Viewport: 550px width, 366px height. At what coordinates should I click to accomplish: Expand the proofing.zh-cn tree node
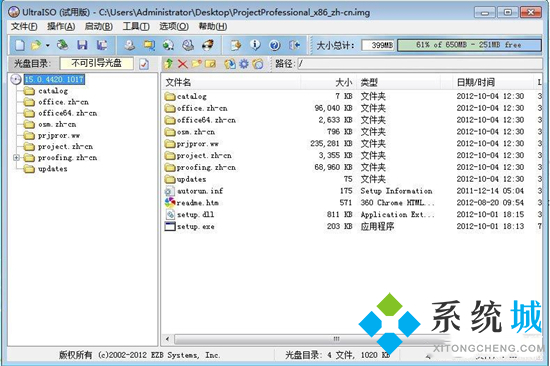tap(16, 158)
